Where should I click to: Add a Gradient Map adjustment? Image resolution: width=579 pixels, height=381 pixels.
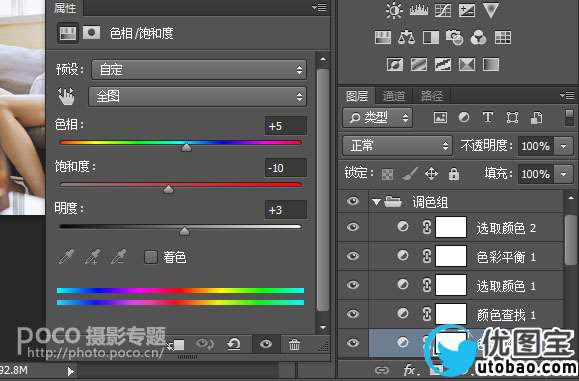(x=491, y=65)
